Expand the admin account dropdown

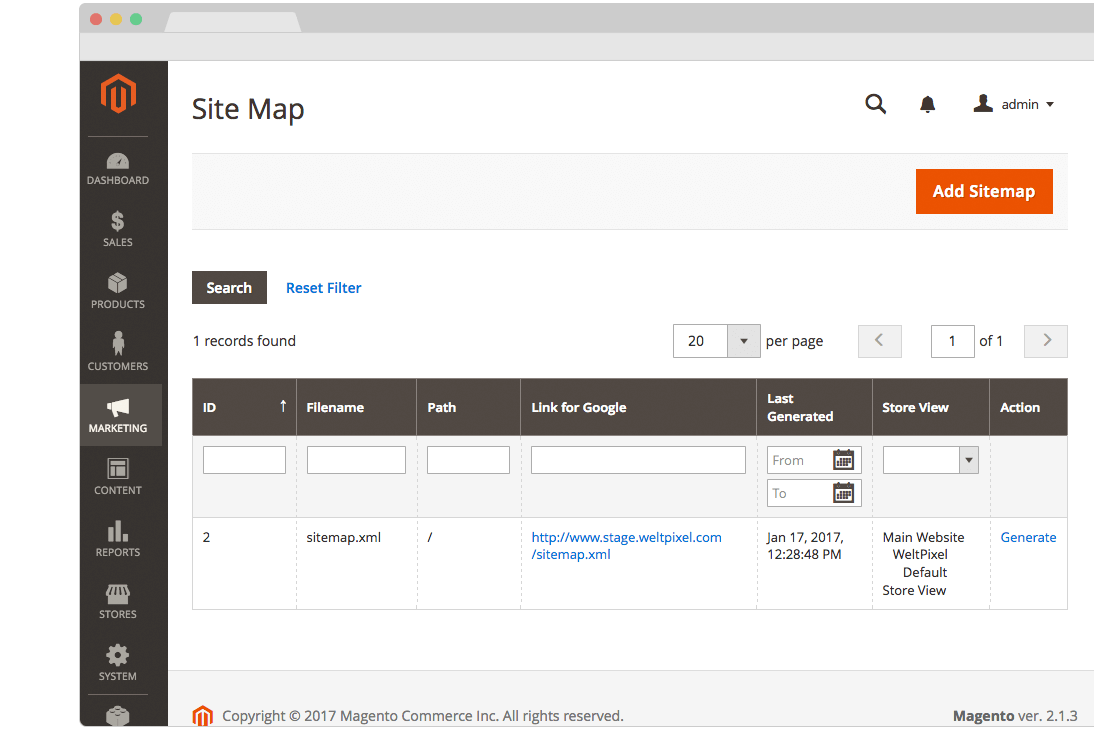(1014, 104)
